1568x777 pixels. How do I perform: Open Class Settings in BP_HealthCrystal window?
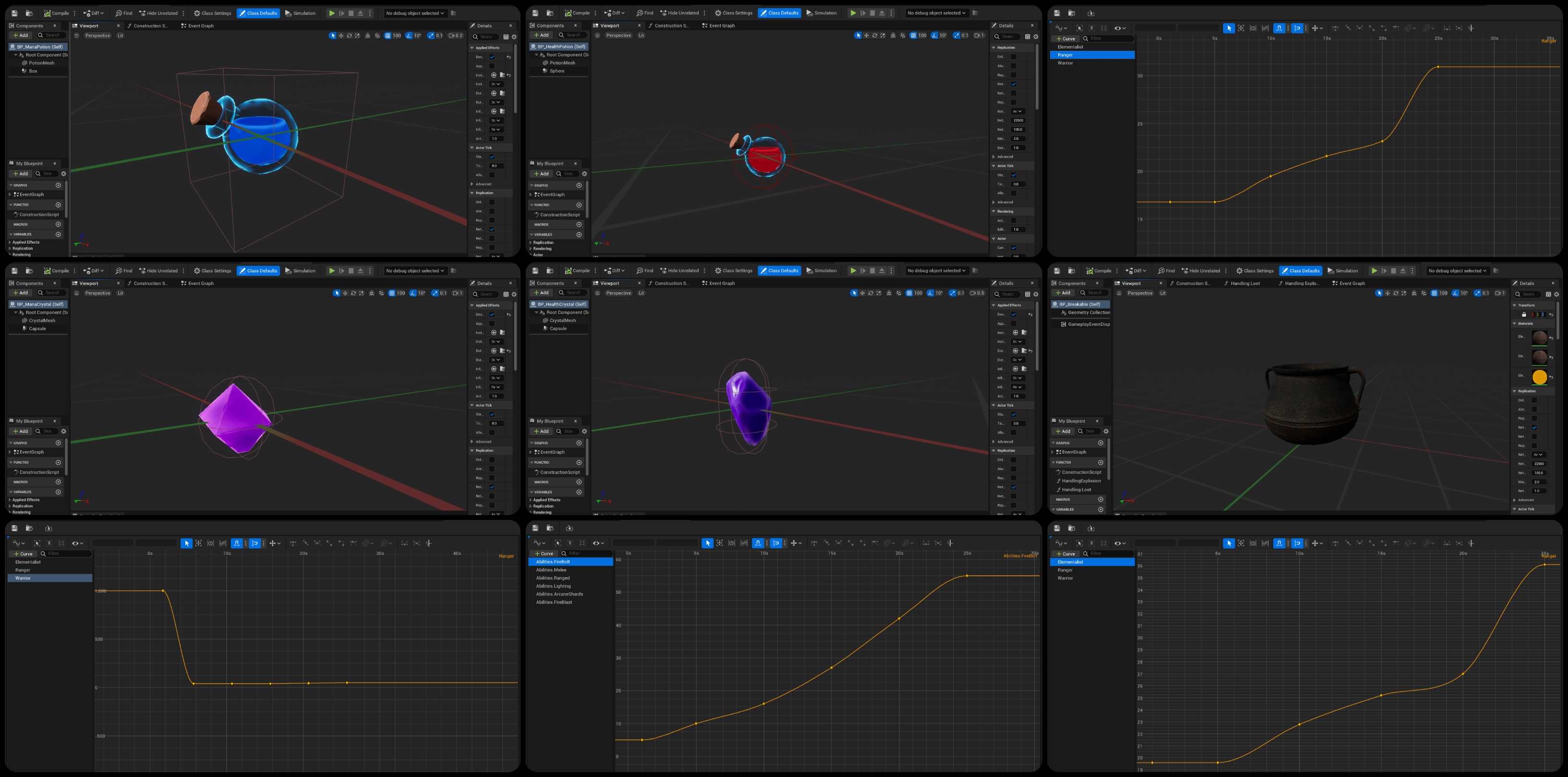point(734,271)
